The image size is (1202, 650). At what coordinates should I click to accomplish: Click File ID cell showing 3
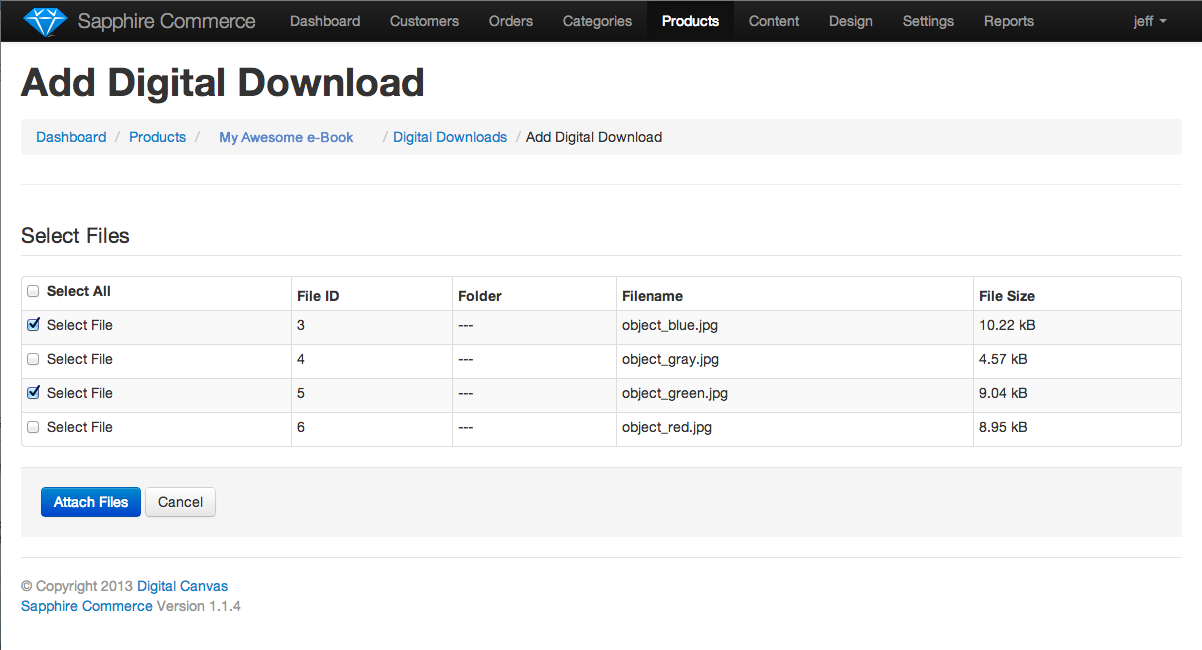point(372,325)
